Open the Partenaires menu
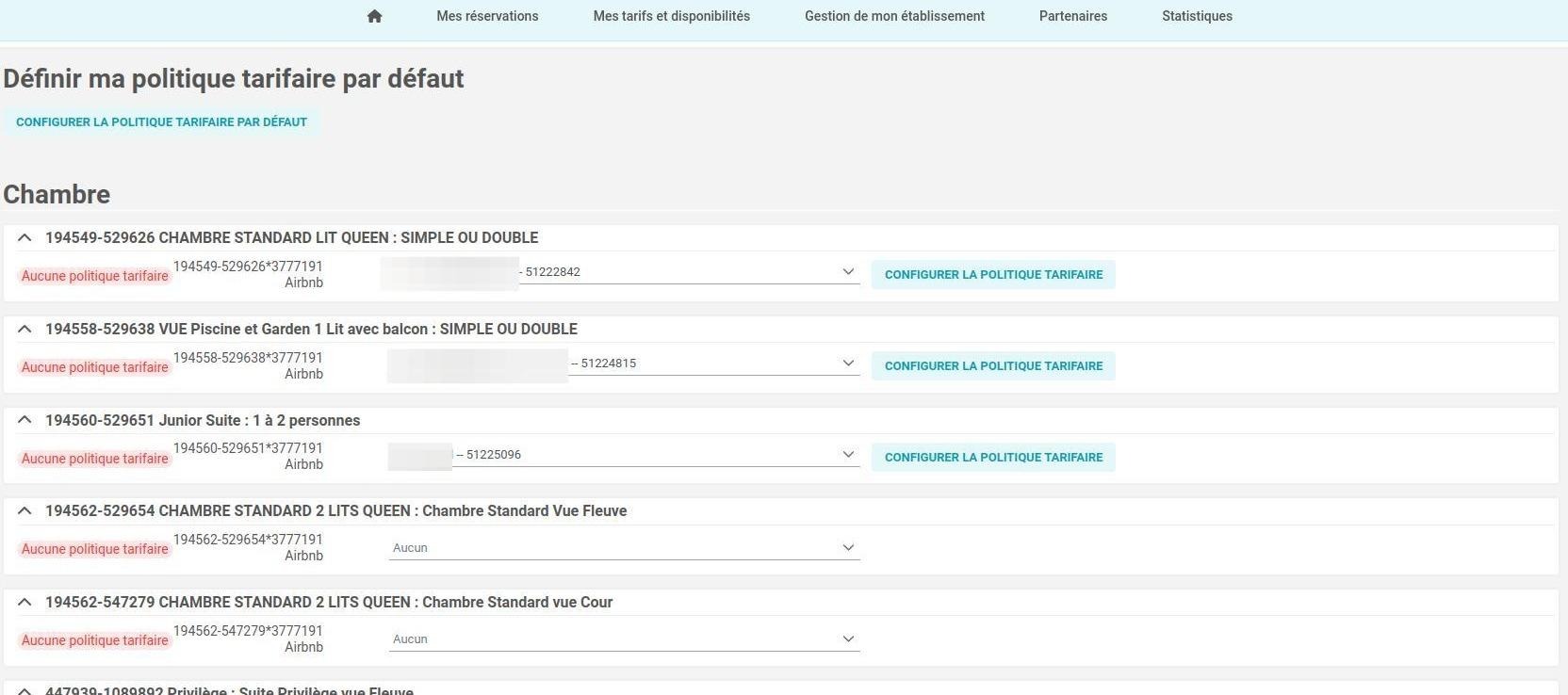Screen dimensions: 1568x695 click(x=1073, y=16)
